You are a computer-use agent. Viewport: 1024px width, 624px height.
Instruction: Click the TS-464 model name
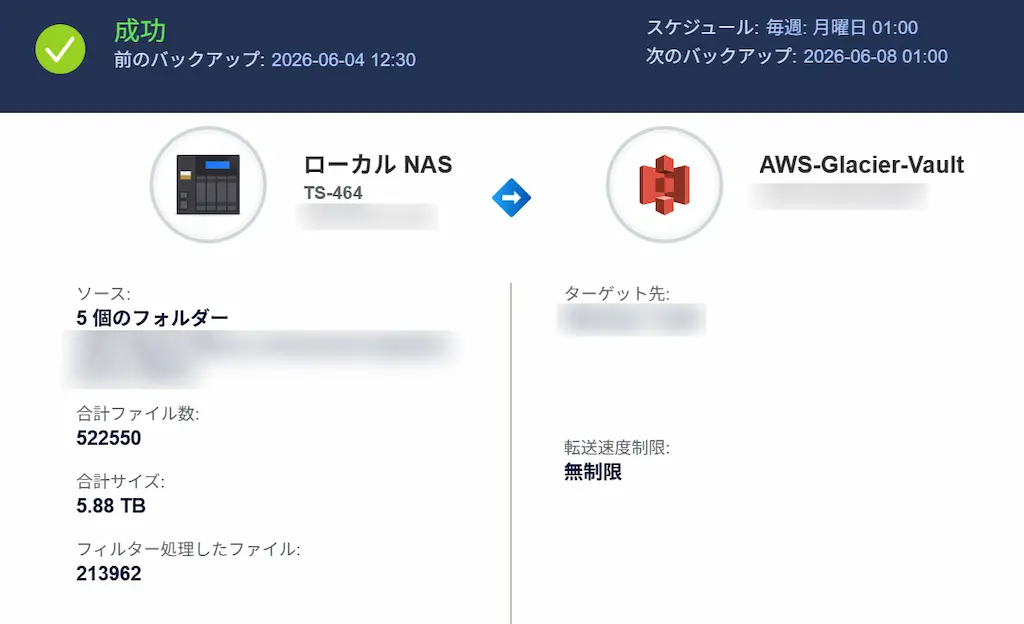pos(333,193)
